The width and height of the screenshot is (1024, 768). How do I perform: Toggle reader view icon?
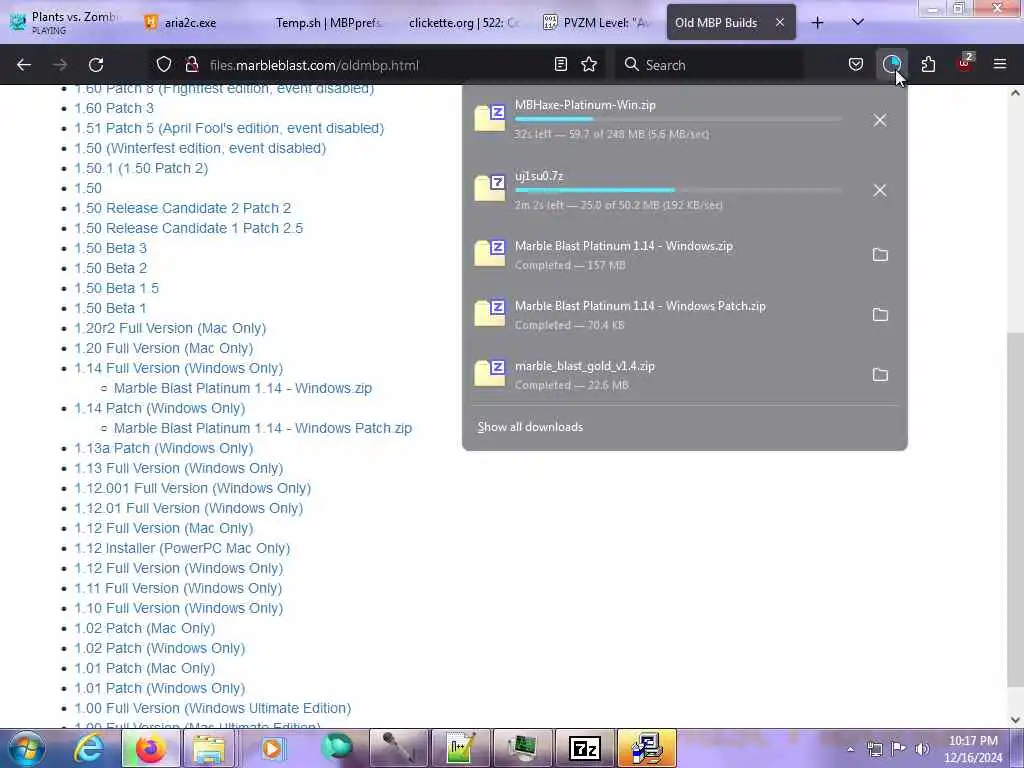(560, 64)
